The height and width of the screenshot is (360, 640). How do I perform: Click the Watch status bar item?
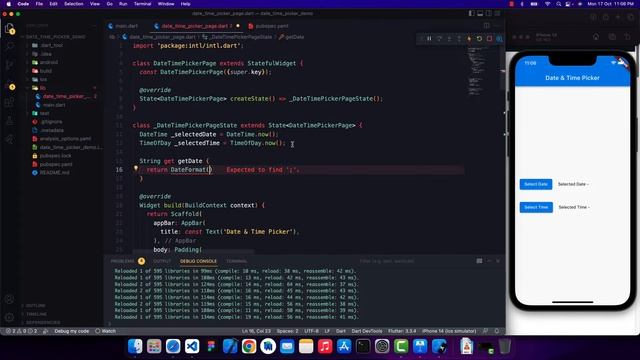click(x=106, y=331)
